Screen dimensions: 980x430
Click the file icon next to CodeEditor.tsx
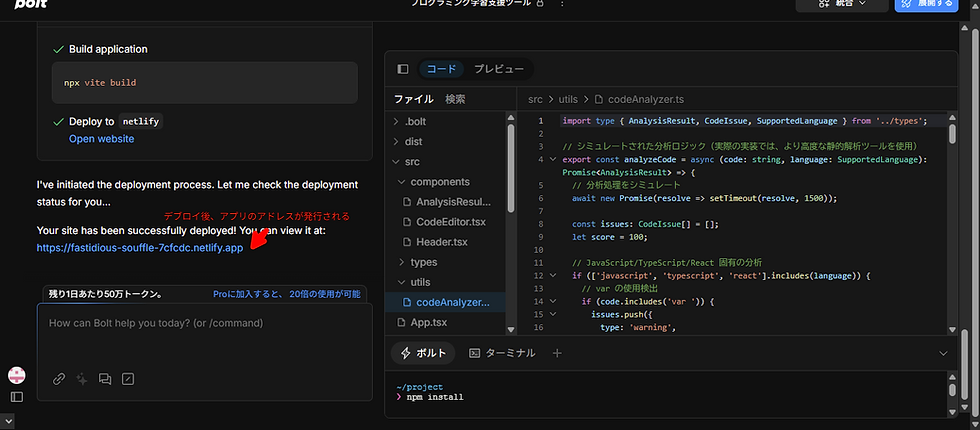407,222
